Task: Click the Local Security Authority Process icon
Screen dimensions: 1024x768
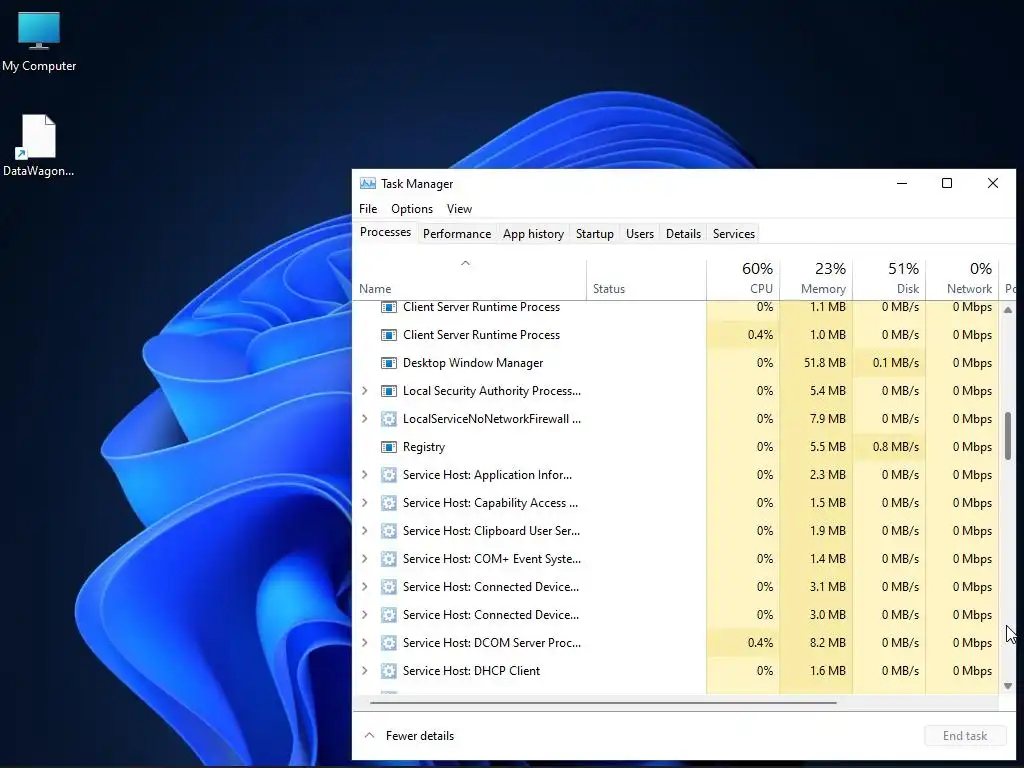Action: (389, 391)
